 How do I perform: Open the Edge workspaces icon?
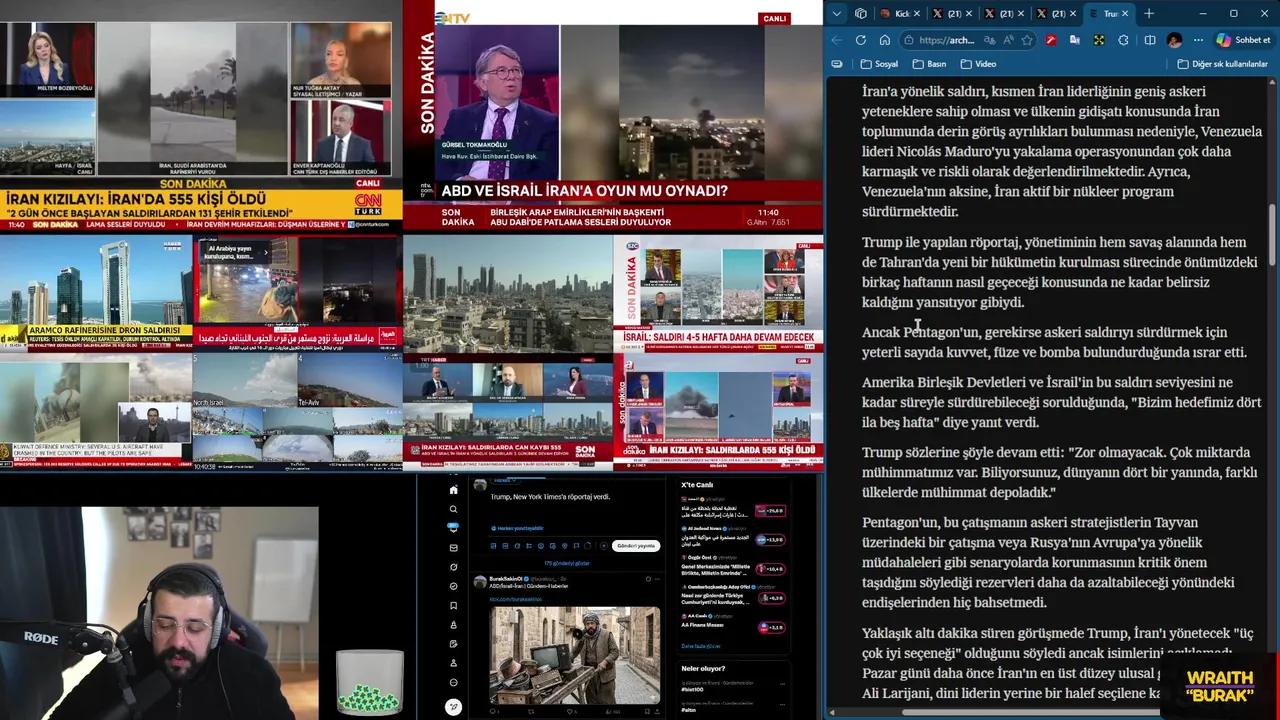click(861, 14)
